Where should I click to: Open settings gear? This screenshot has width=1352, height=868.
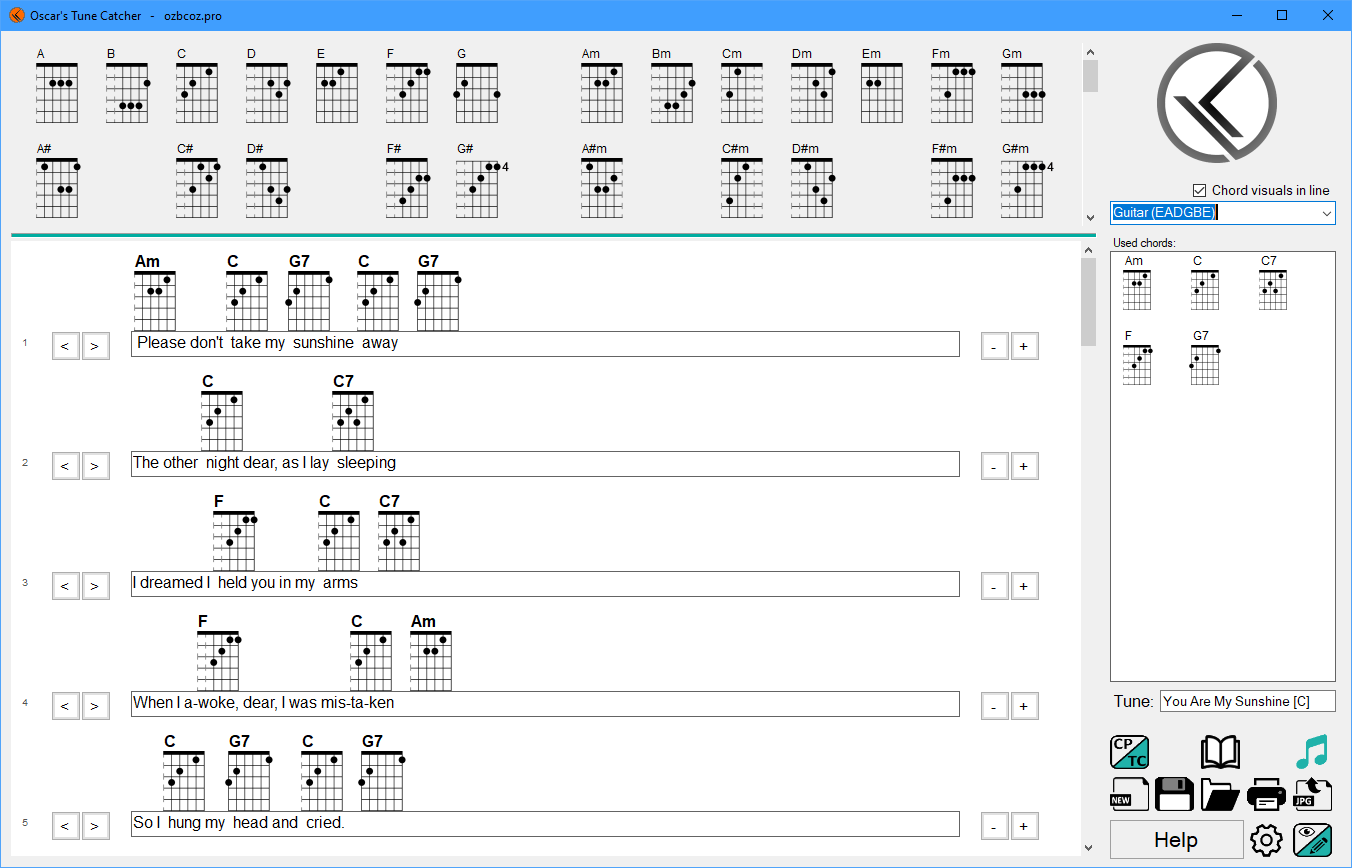pyautogui.click(x=1266, y=840)
